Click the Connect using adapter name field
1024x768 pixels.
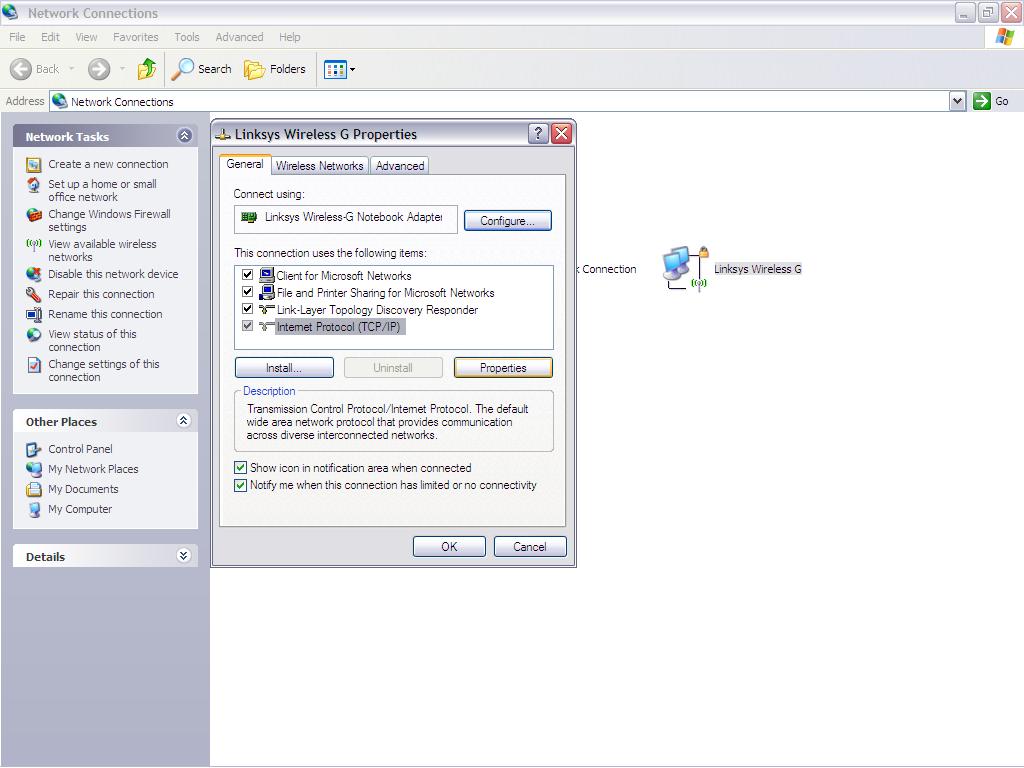pos(345,217)
